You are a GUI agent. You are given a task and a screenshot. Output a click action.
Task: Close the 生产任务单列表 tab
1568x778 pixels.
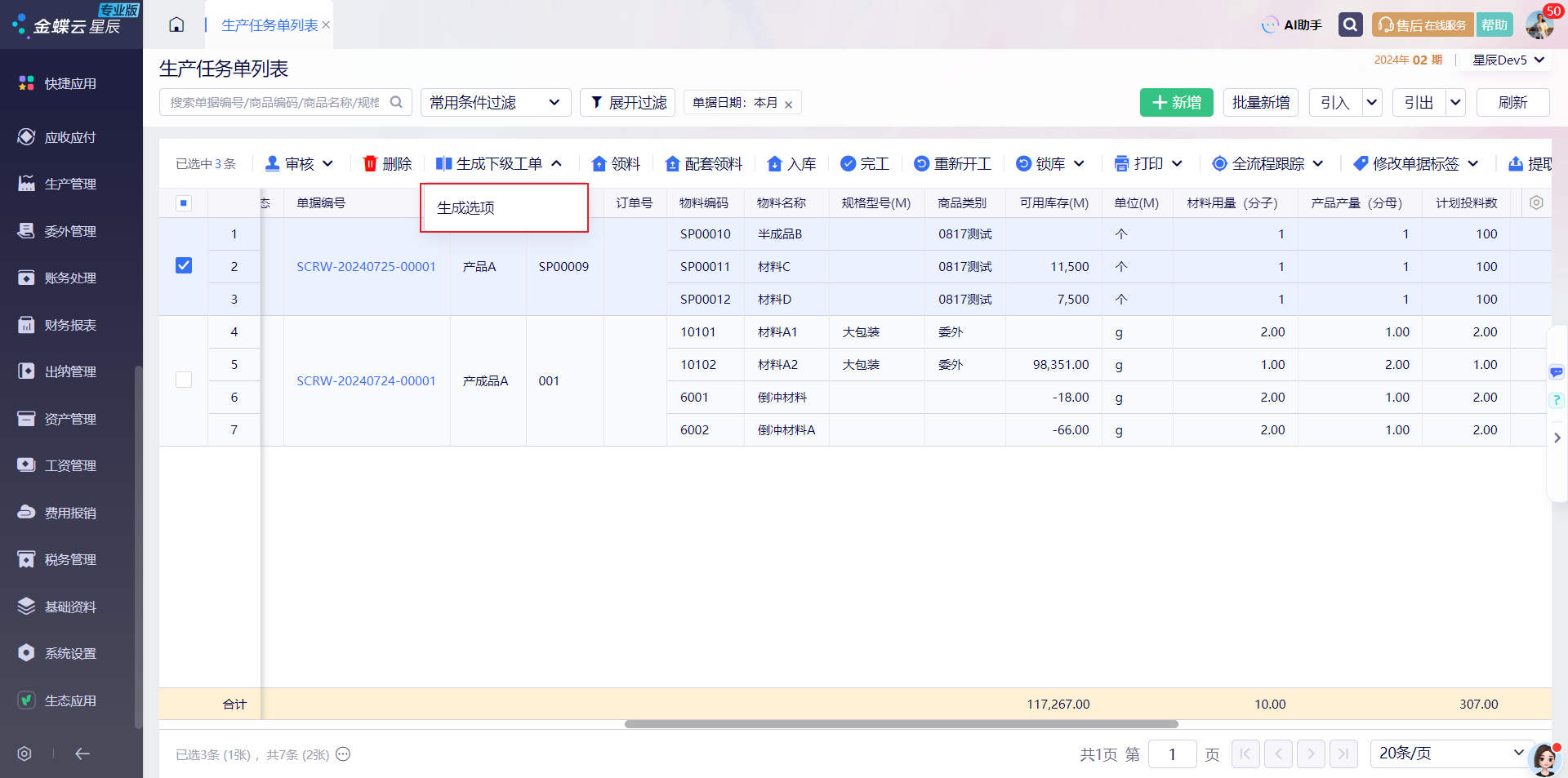(326, 25)
